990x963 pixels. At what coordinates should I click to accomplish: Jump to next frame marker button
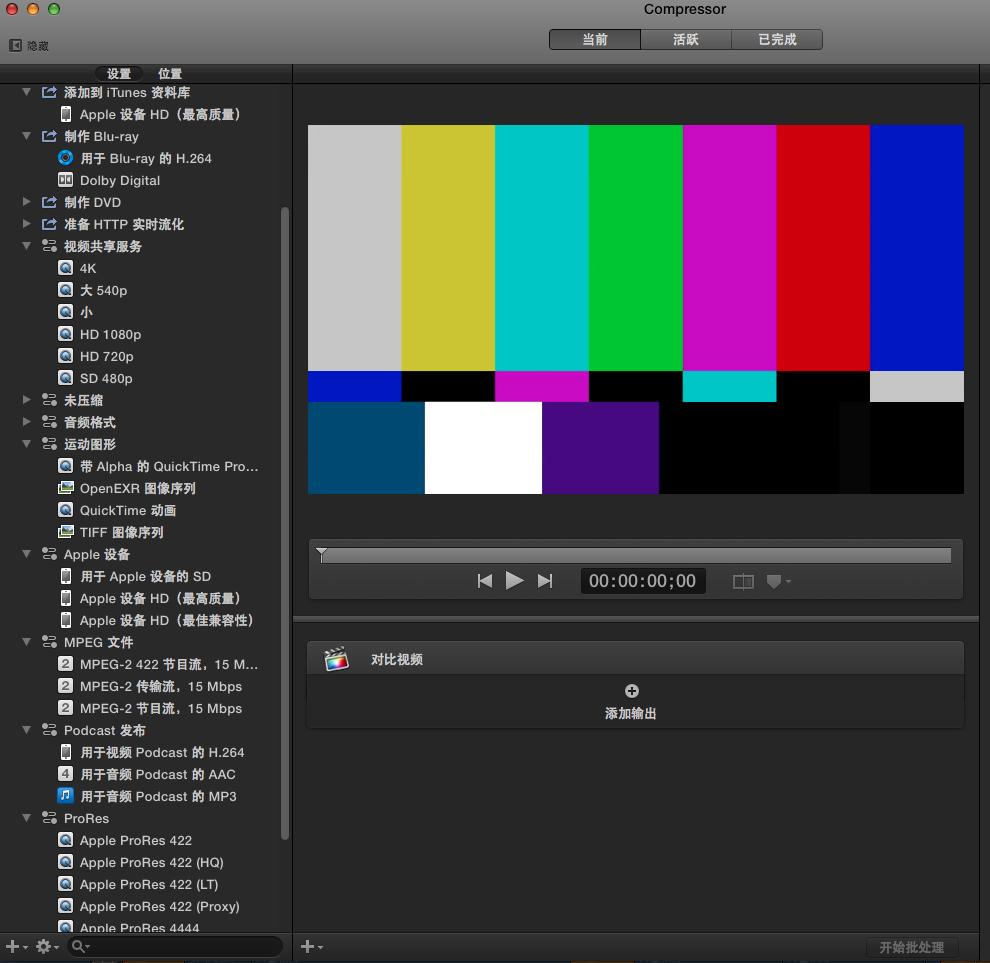tap(545, 581)
